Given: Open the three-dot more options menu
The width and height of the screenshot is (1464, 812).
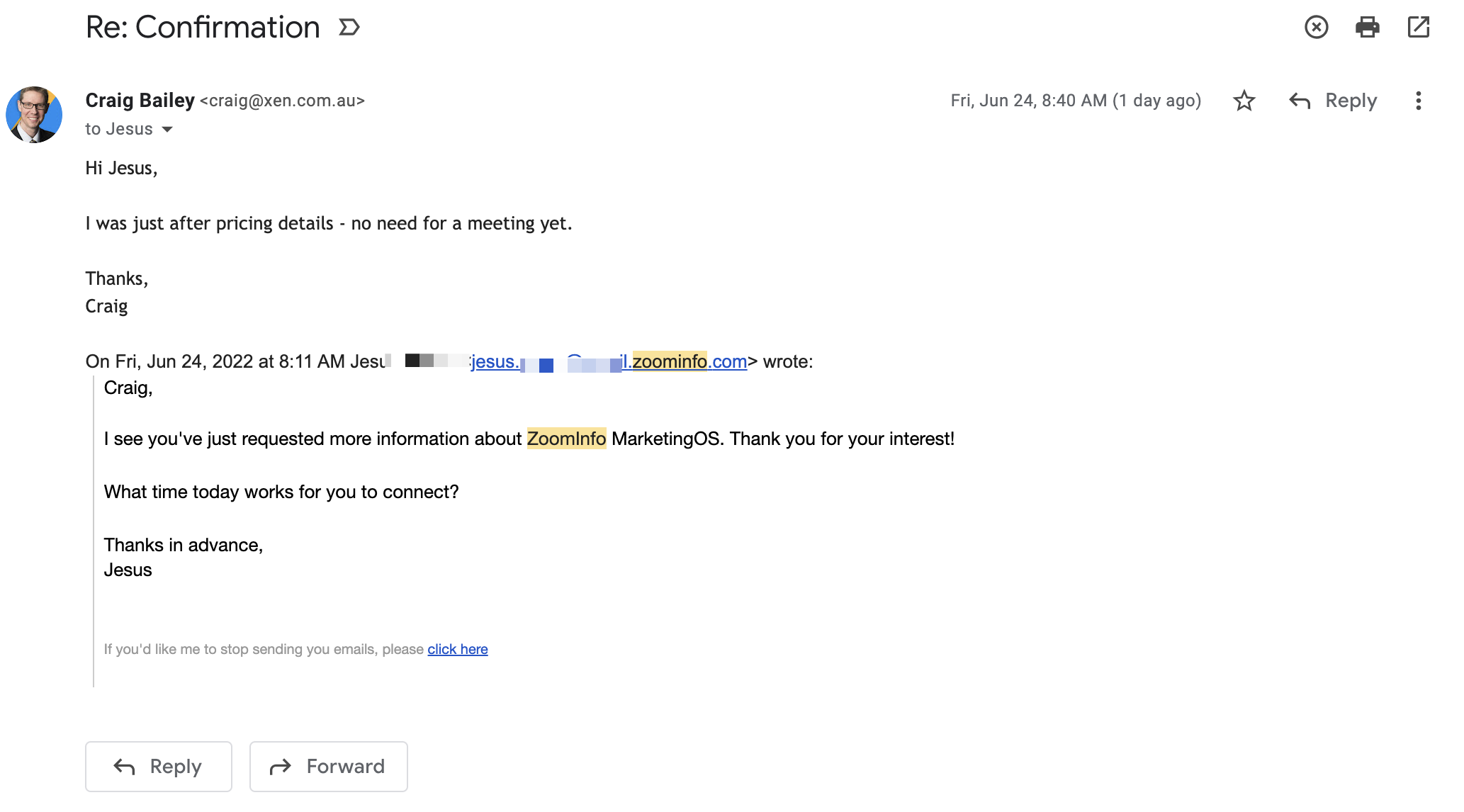Looking at the screenshot, I should point(1418,101).
